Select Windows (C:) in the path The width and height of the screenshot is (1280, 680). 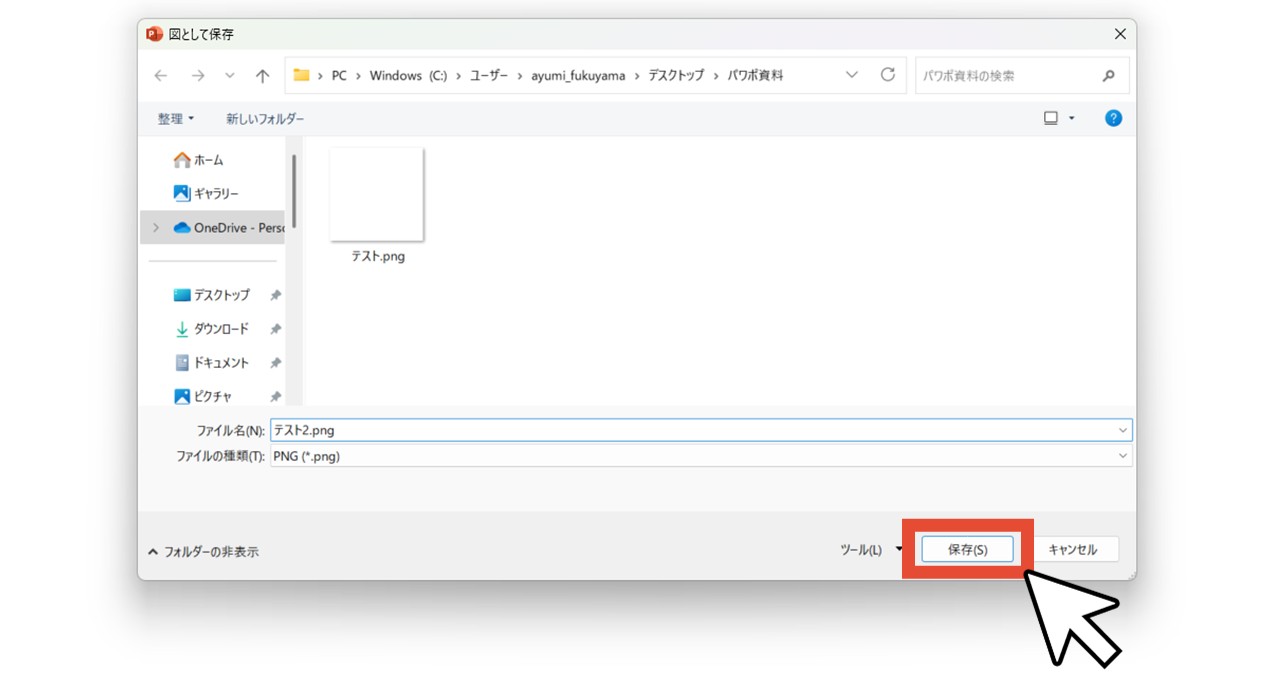[408, 76]
